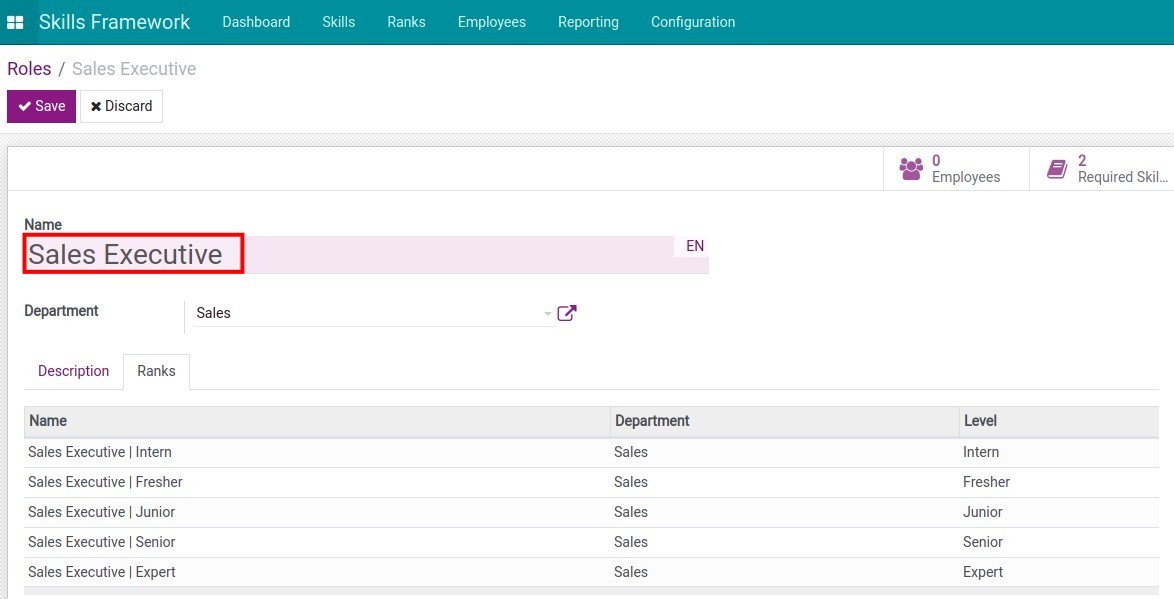Image resolution: width=1174 pixels, height=599 pixels.
Task: Return via the Roles breadcrumb link
Action: click(x=29, y=68)
